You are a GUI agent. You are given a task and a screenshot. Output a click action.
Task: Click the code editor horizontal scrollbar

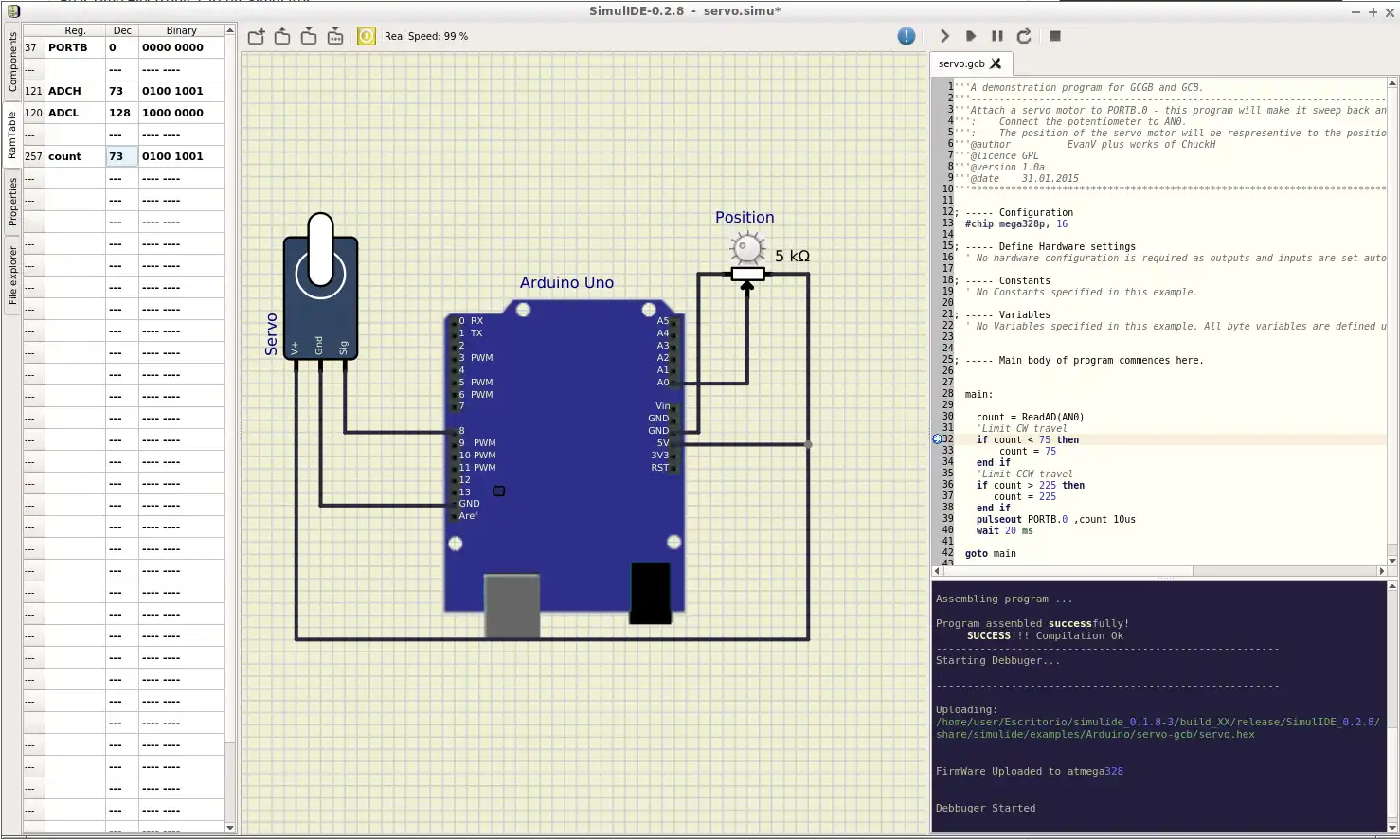point(1068,571)
